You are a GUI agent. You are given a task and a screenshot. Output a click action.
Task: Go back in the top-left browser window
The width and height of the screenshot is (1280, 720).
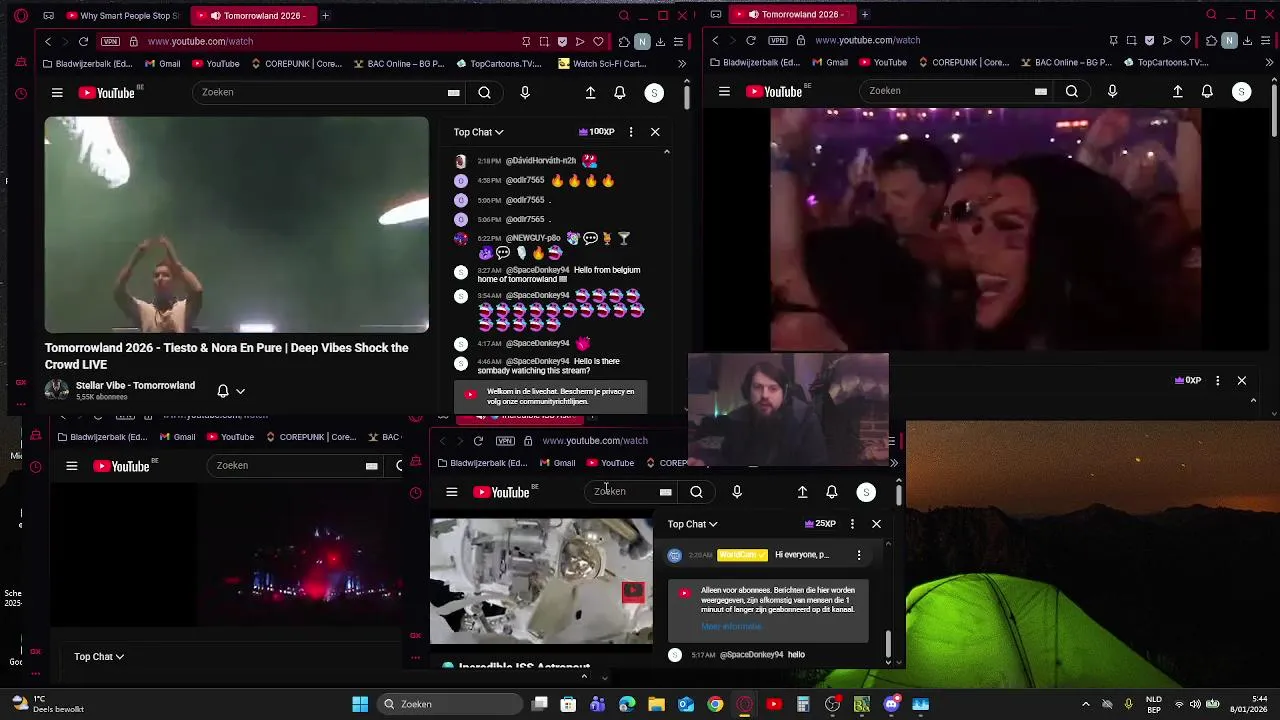coord(48,41)
